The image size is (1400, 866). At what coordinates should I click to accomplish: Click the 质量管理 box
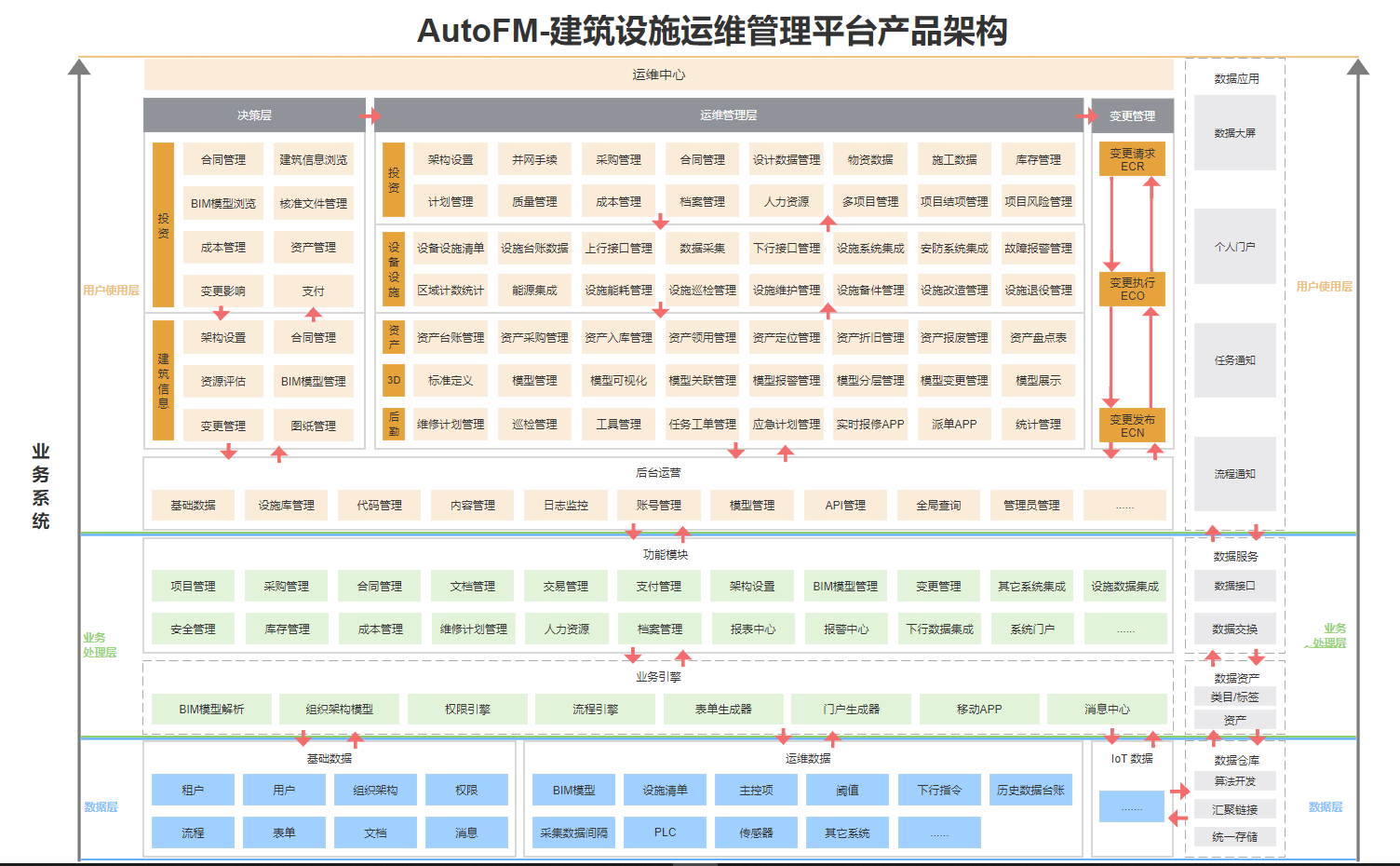point(534,201)
